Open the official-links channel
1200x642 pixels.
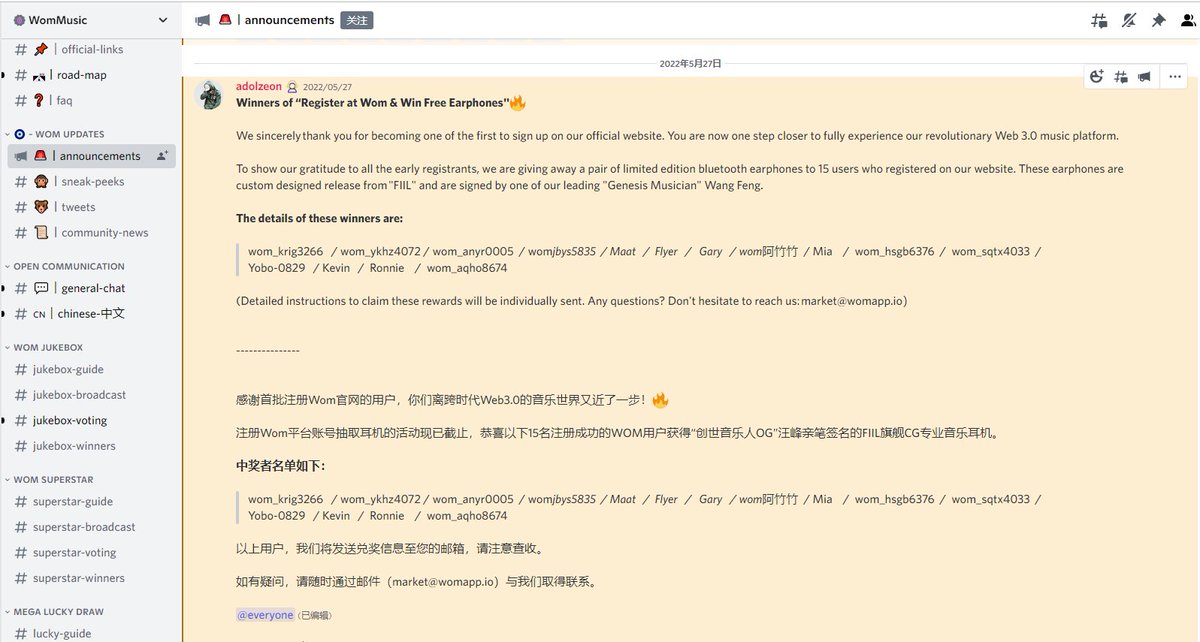pos(92,49)
